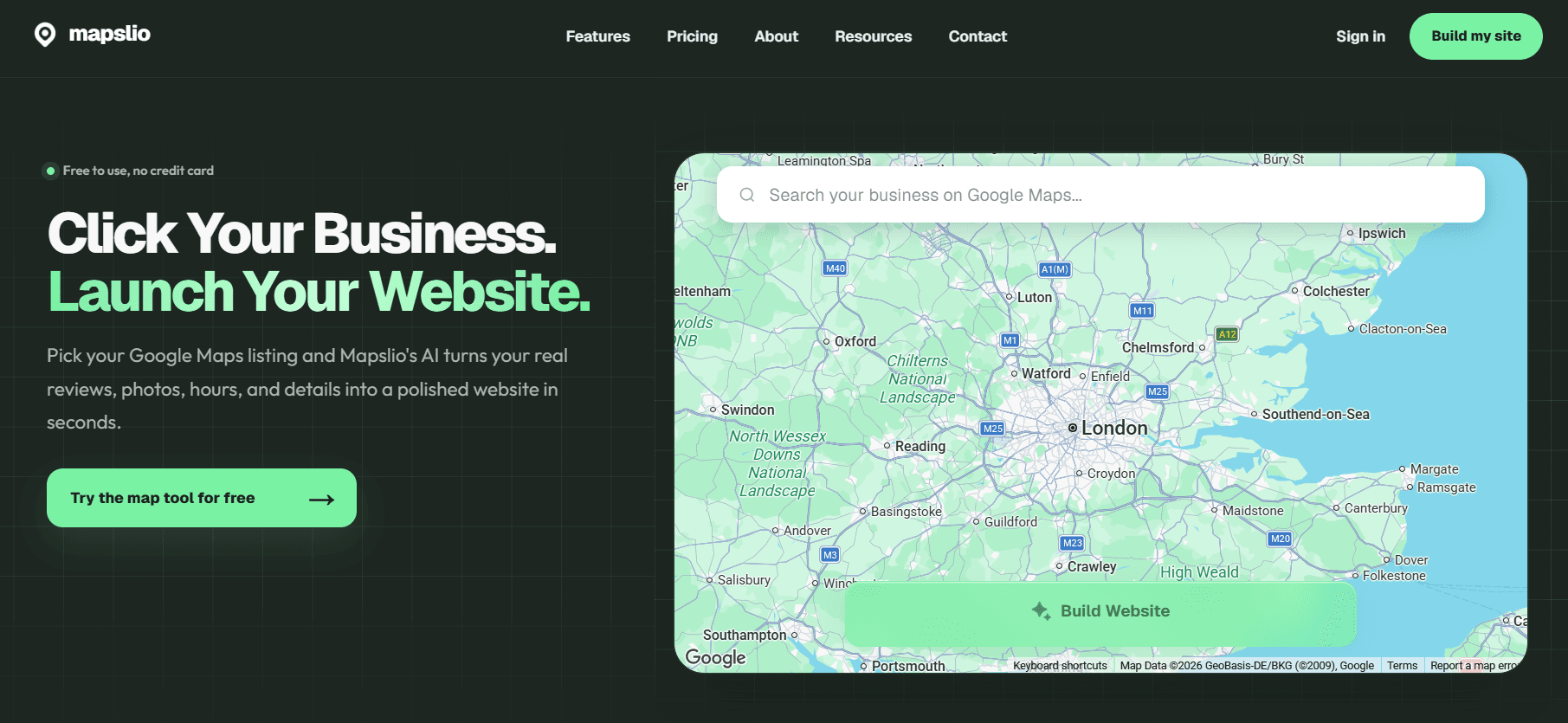Viewport: 1568px width, 723px height.
Task: Click the M11 motorway badge
Action: coord(1143,311)
